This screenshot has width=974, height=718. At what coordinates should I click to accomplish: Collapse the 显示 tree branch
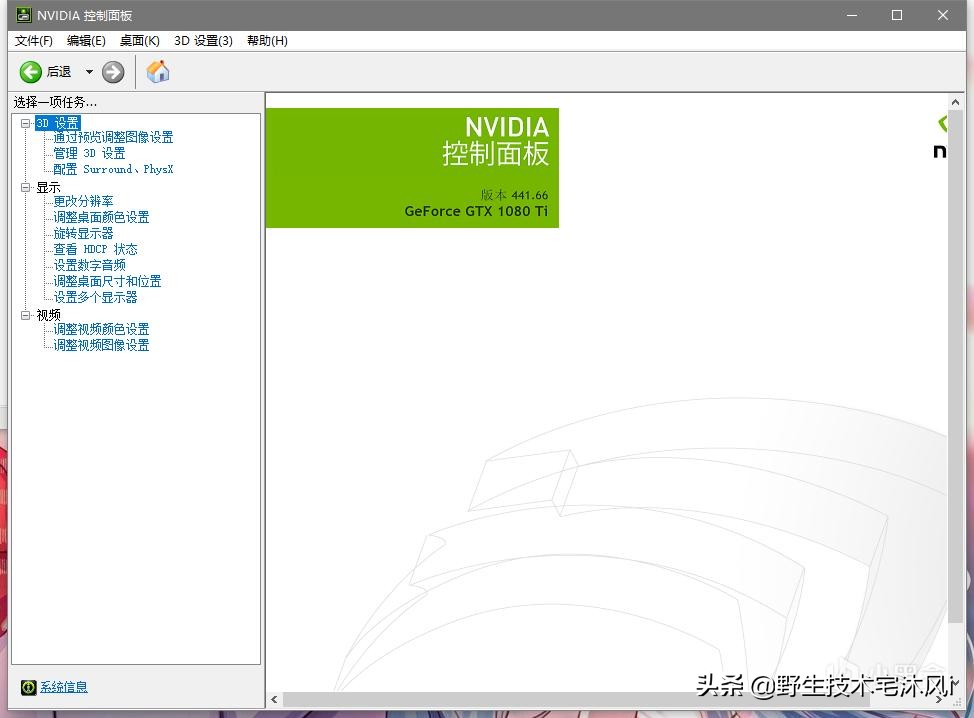click(24, 186)
